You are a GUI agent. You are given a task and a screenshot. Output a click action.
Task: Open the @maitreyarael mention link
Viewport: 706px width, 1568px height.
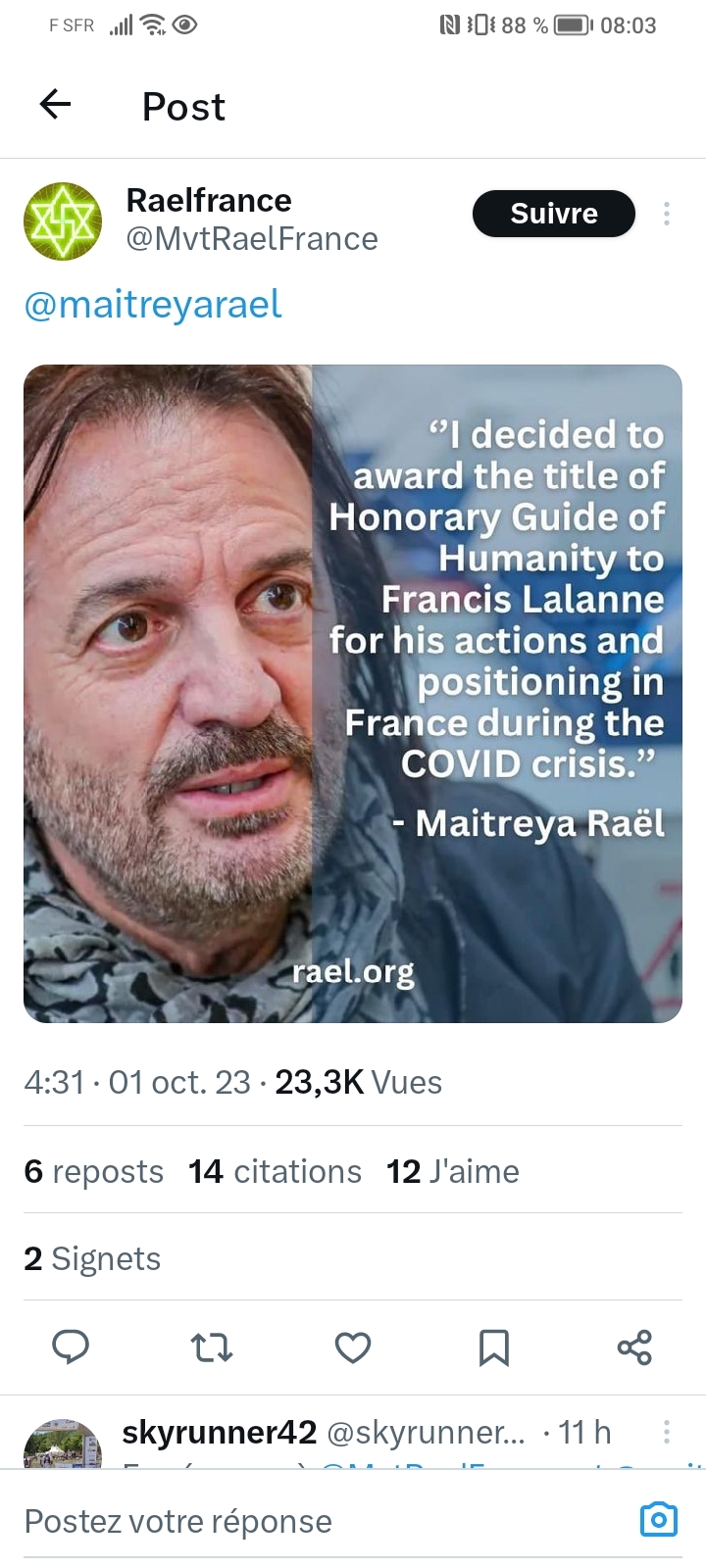tap(153, 305)
